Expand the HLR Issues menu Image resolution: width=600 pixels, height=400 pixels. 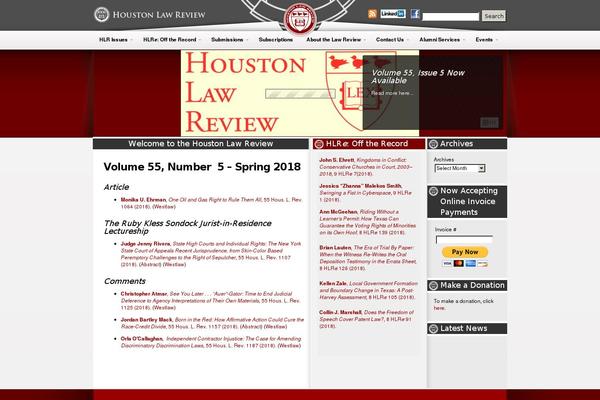click(x=116, y=40)
